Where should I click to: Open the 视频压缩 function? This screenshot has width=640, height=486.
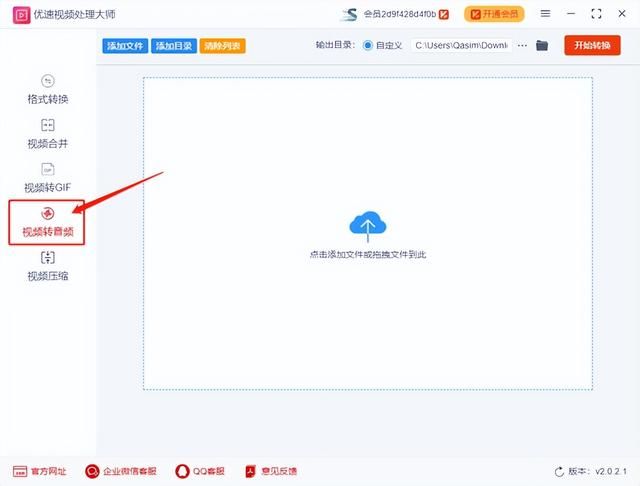(x=48, y=266)
